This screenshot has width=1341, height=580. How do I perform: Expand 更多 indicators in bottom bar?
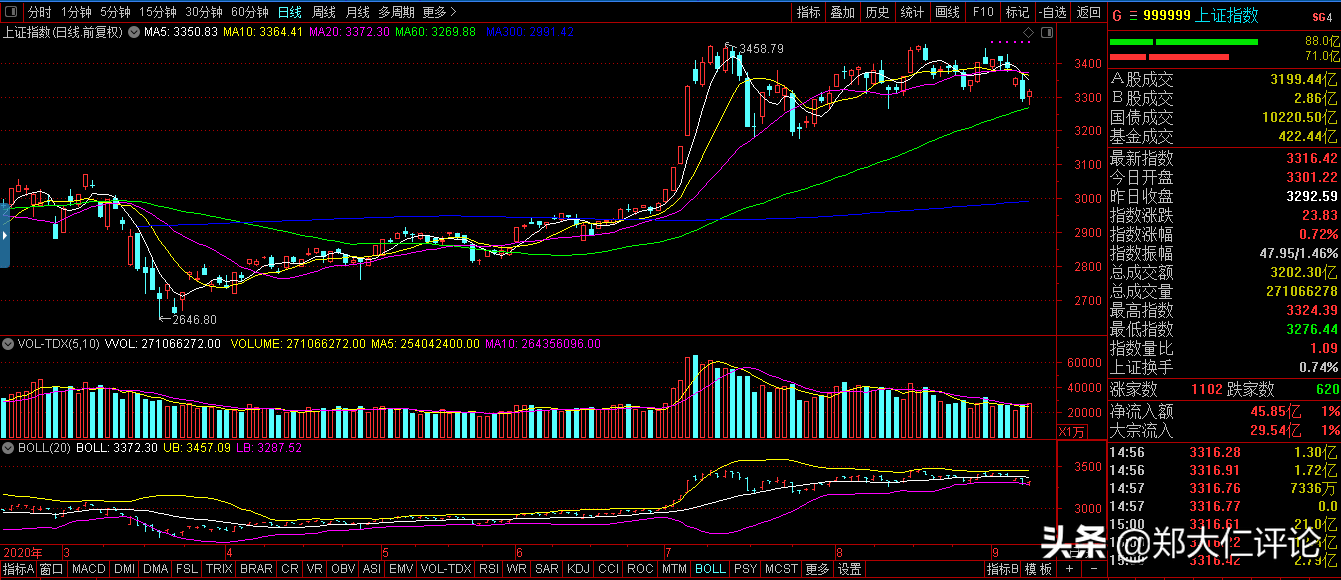(x=817, y=569)
